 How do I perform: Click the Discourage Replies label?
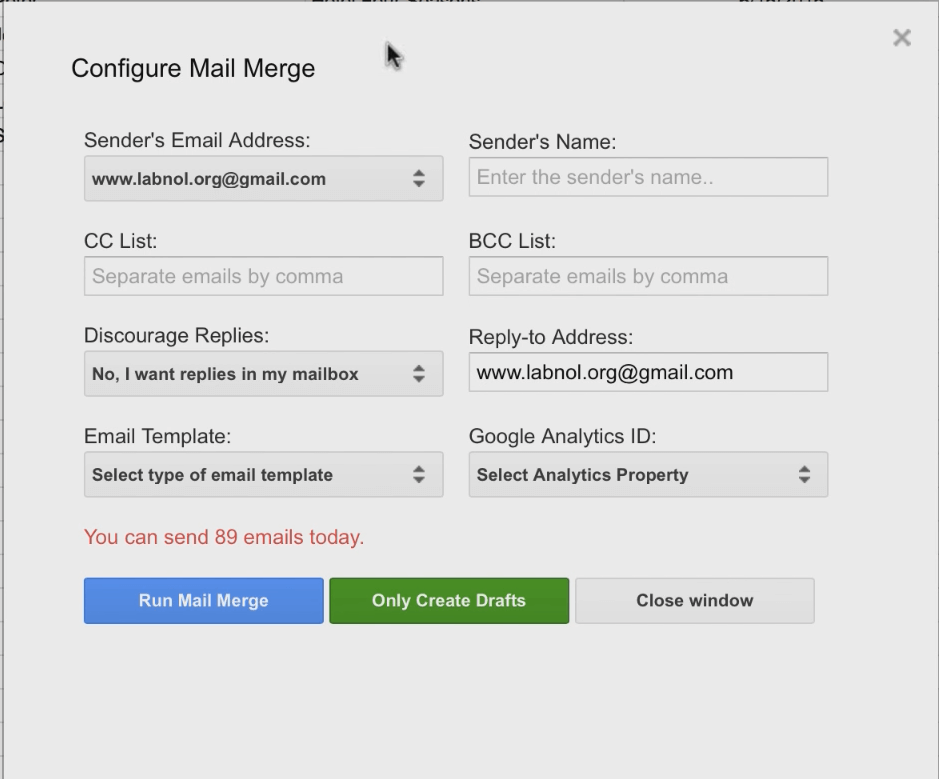pyautogui.click(x=176, y=336)
